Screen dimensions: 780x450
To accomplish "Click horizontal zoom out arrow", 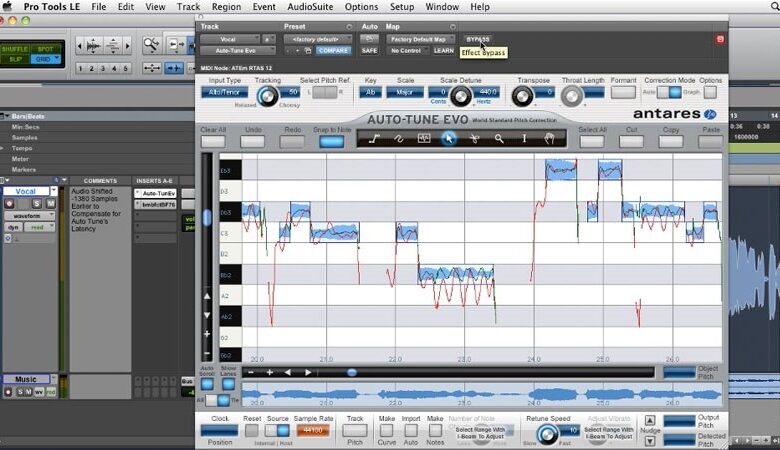I will click(79, 46).
